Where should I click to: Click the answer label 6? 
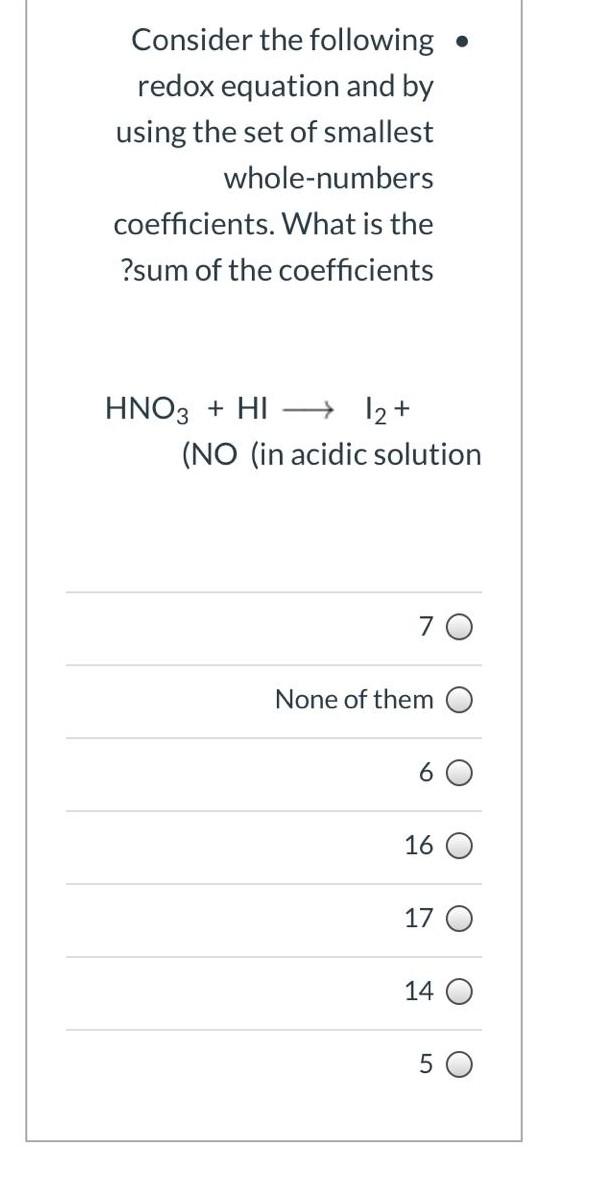tap(426, 772)
